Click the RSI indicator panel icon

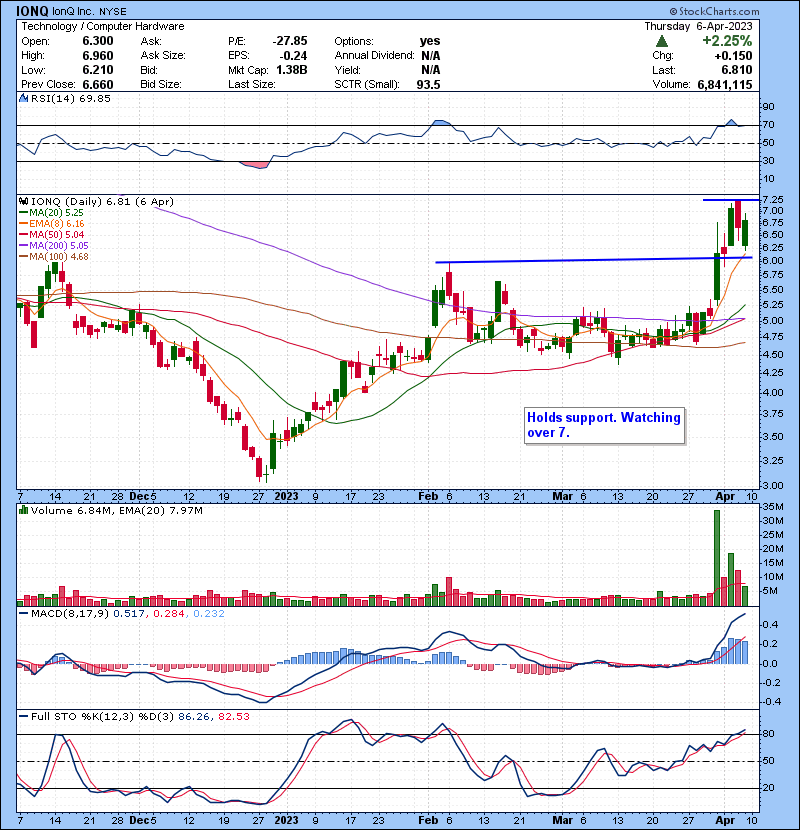point(23,98)
